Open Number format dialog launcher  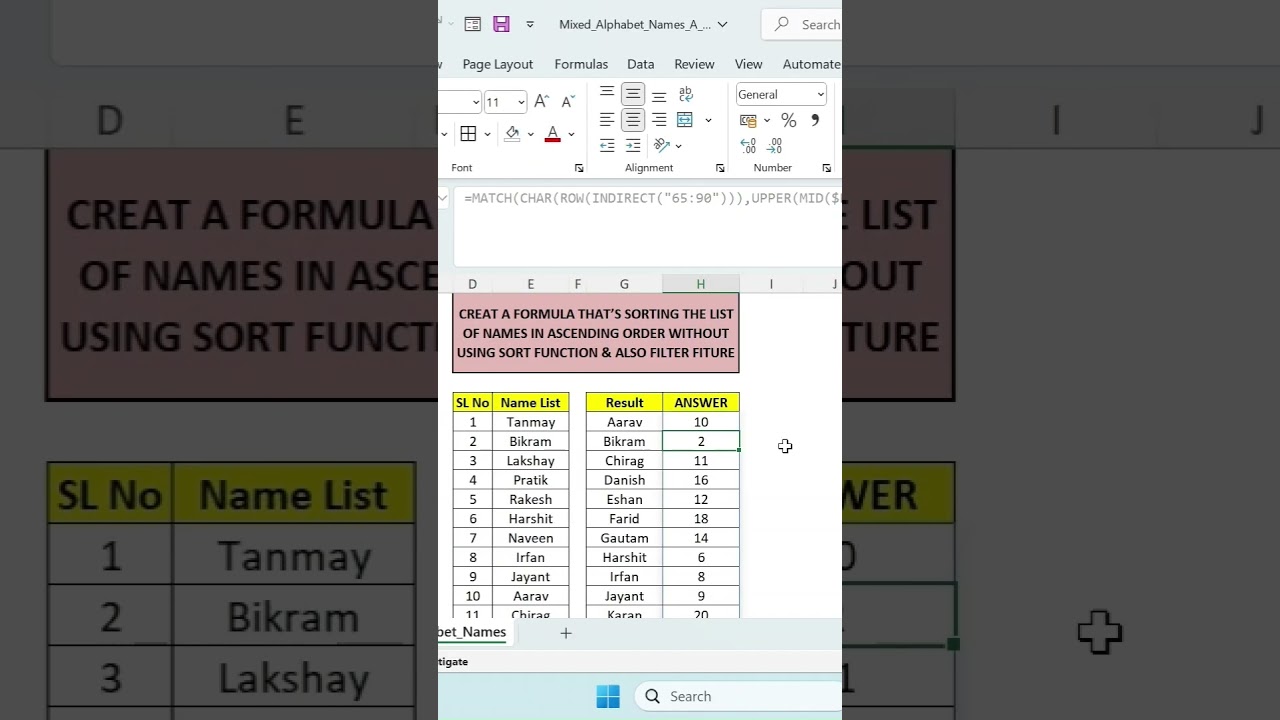coord(827,168)
